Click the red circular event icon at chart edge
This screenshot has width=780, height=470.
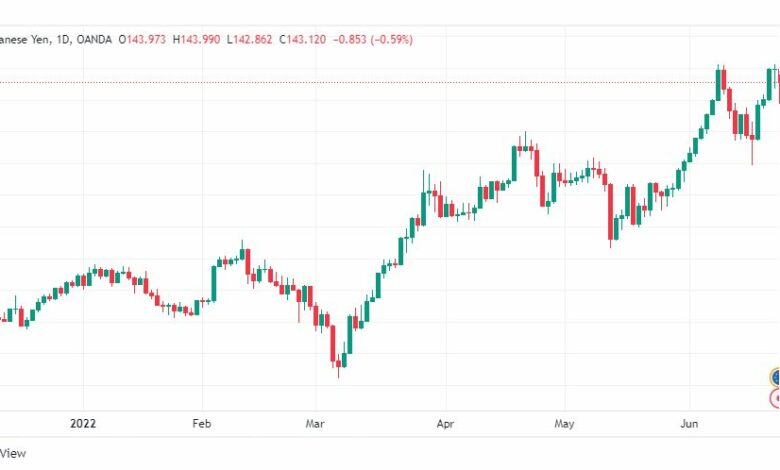tap(775, 398)
